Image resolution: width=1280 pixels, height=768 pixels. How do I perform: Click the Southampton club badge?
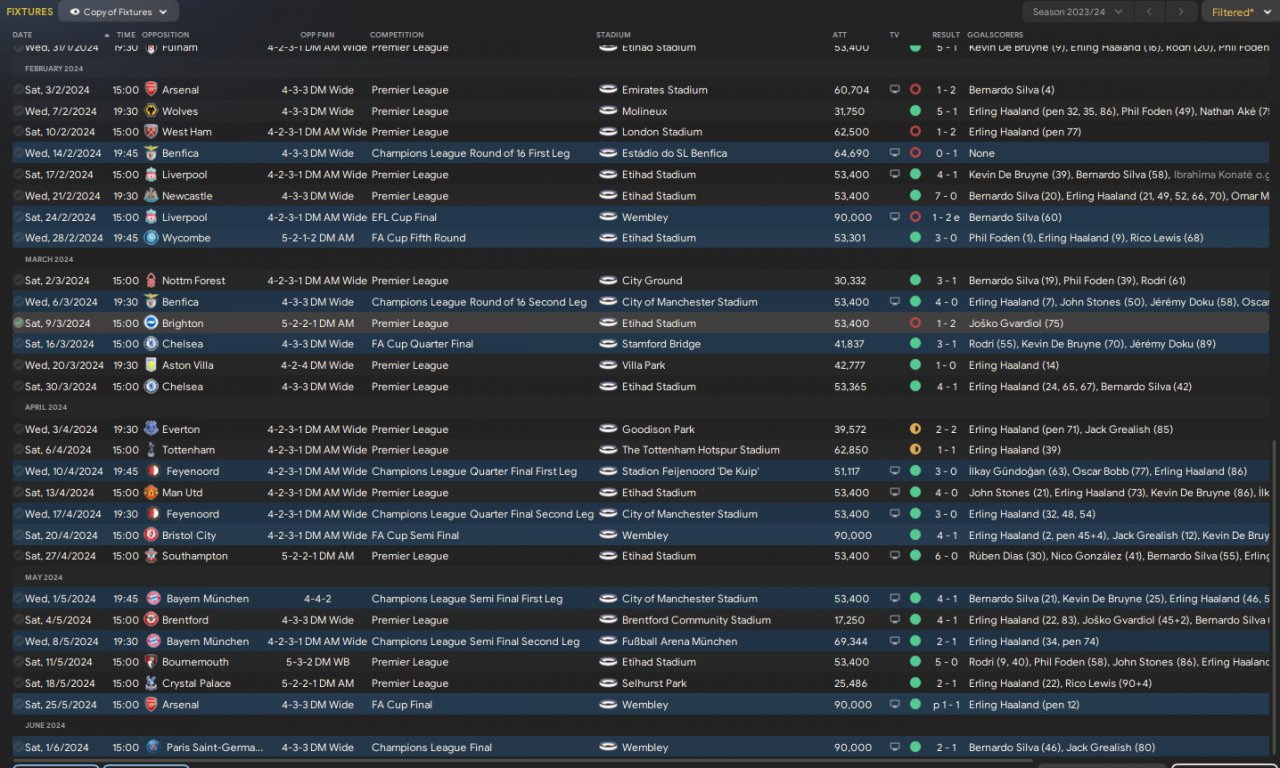coord(151,556)
